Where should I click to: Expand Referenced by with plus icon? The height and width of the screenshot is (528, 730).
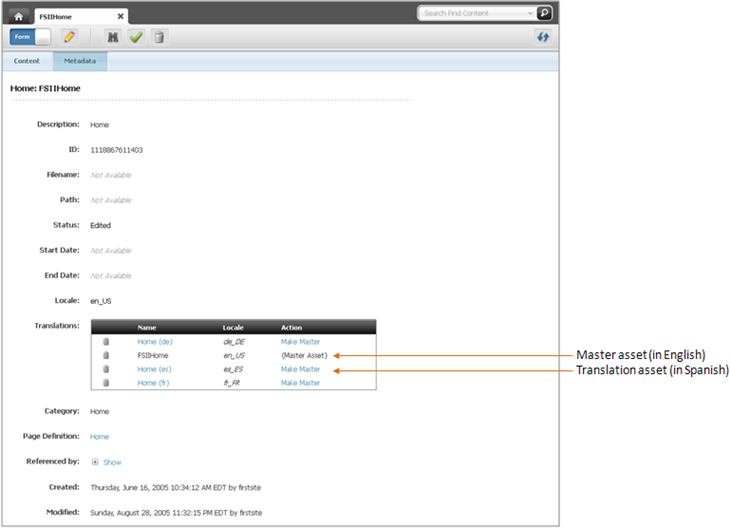95,462
